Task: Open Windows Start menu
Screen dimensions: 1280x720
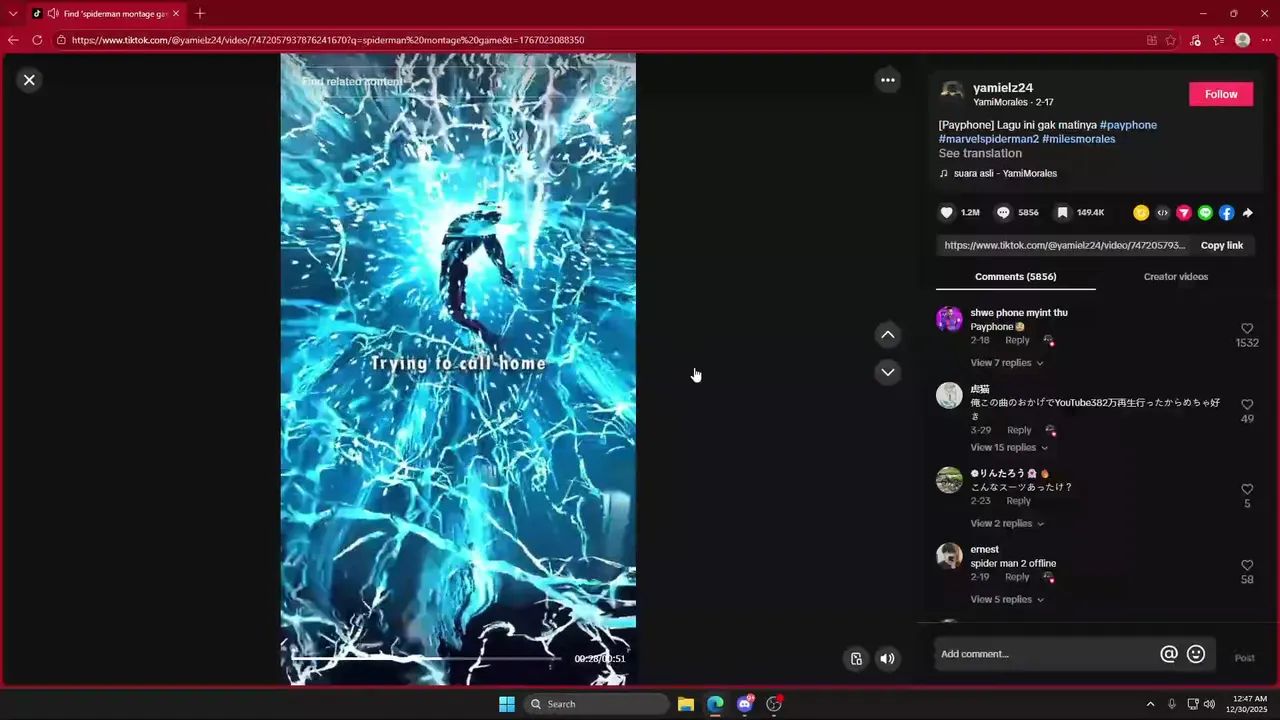Action: [x=507, y=704]
